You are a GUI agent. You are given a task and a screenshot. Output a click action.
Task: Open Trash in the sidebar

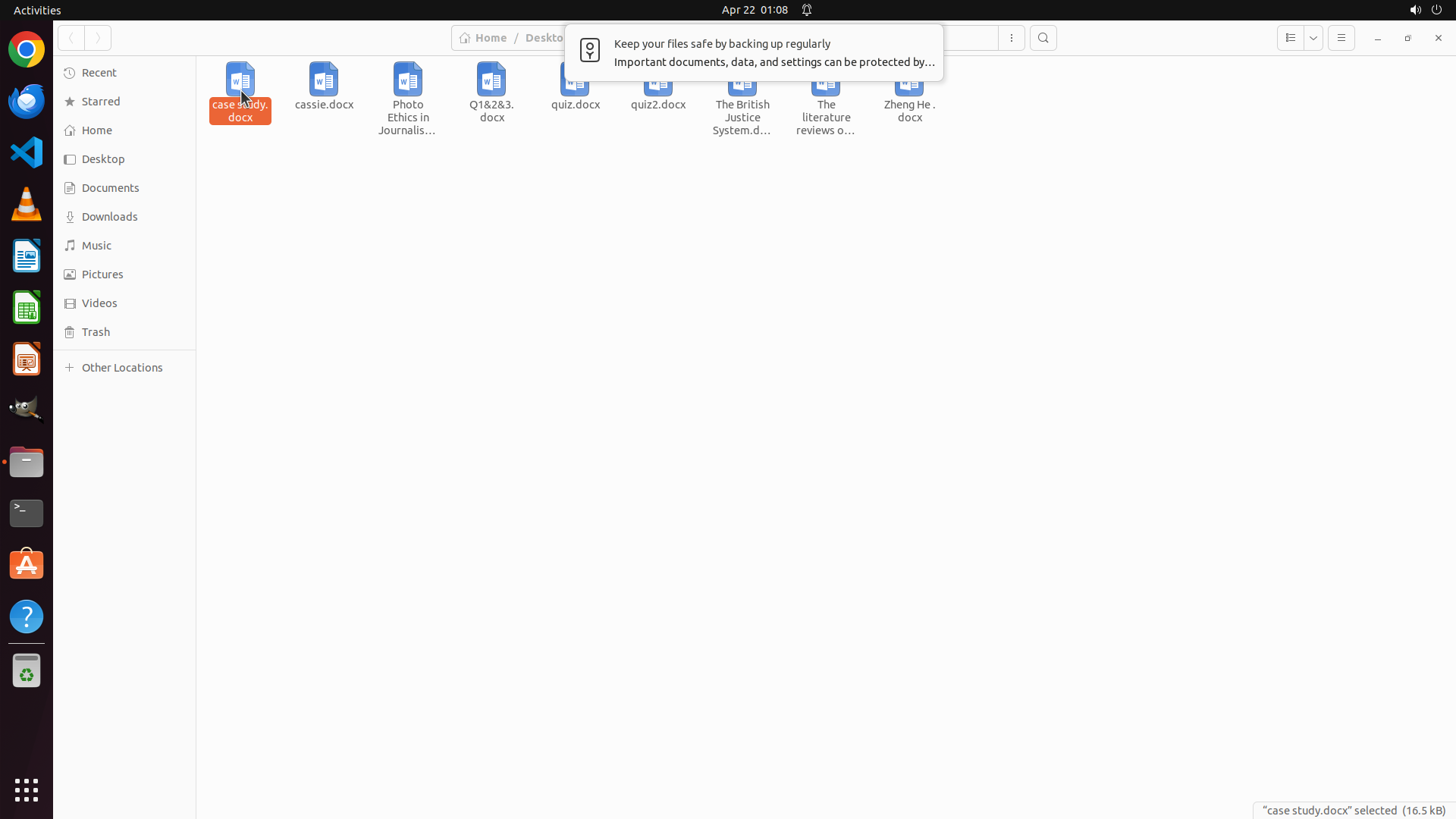[96, 332]
